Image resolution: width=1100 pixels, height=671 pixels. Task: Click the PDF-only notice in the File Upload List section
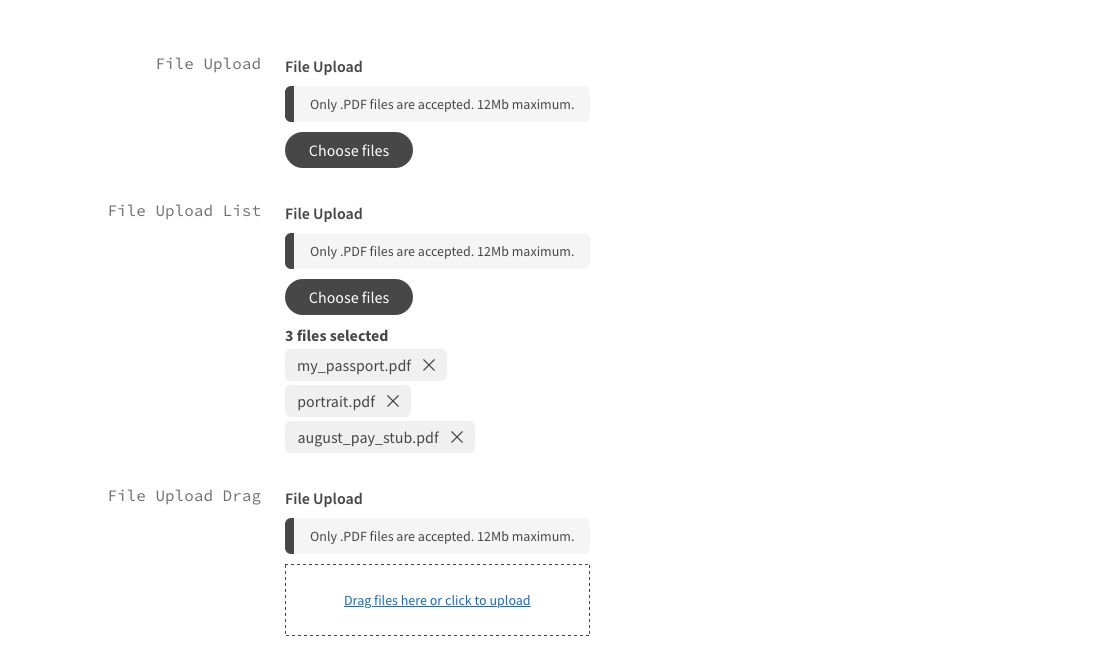(441, 251)
